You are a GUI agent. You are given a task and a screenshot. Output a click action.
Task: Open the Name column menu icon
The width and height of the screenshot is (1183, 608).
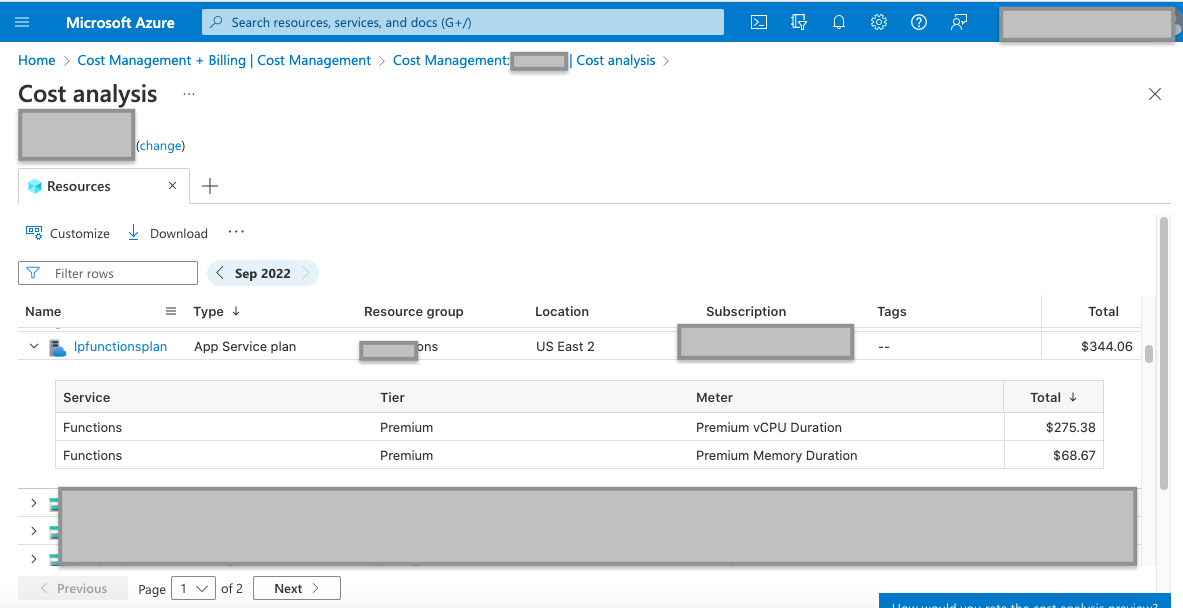(171, 311)
